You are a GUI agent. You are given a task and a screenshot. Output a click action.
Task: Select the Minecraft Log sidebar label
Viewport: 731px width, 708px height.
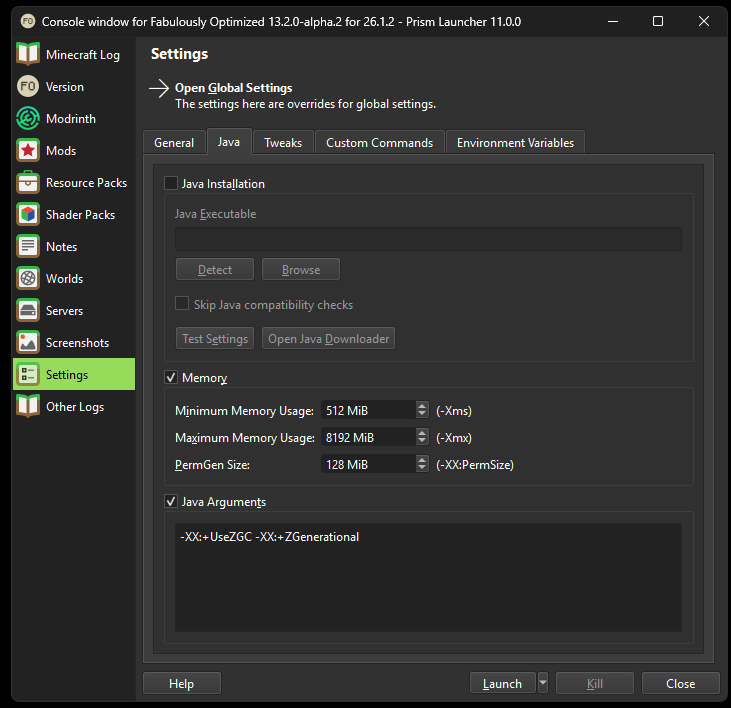[x=83, y=55]
